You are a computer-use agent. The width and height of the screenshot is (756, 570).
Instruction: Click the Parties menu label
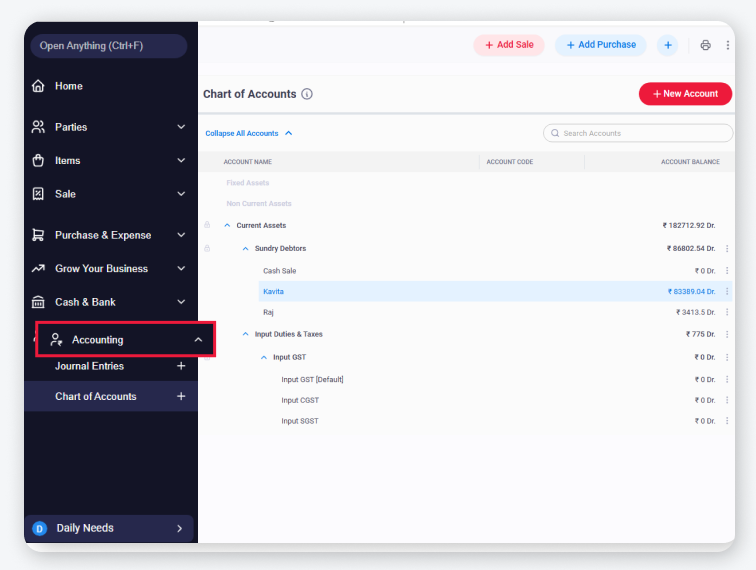71,127
